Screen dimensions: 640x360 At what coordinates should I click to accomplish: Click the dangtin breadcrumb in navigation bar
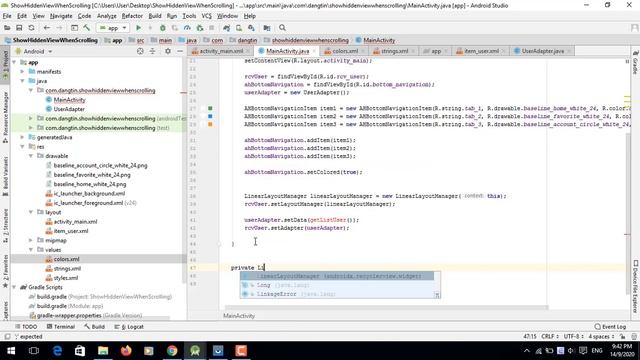[243, 40]
